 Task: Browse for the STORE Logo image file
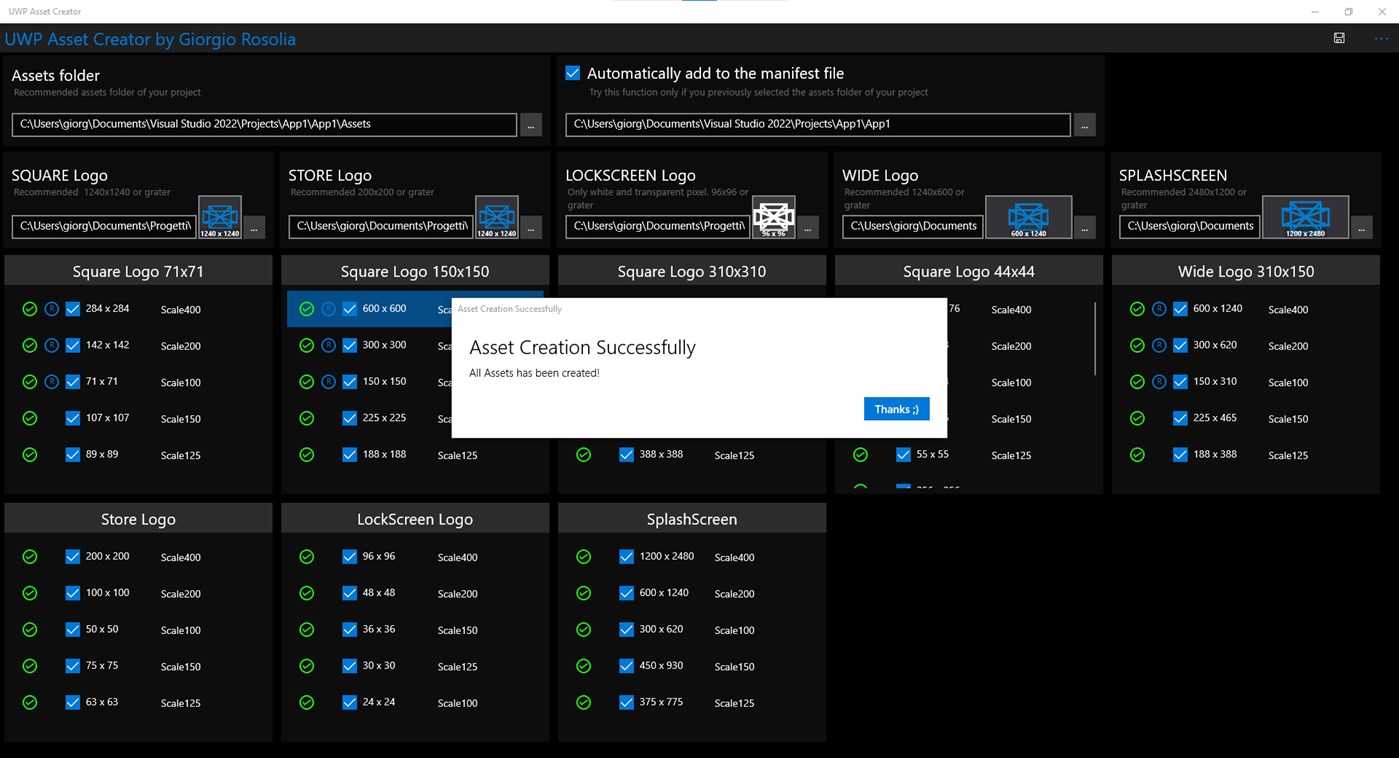[x=531, y=228]
